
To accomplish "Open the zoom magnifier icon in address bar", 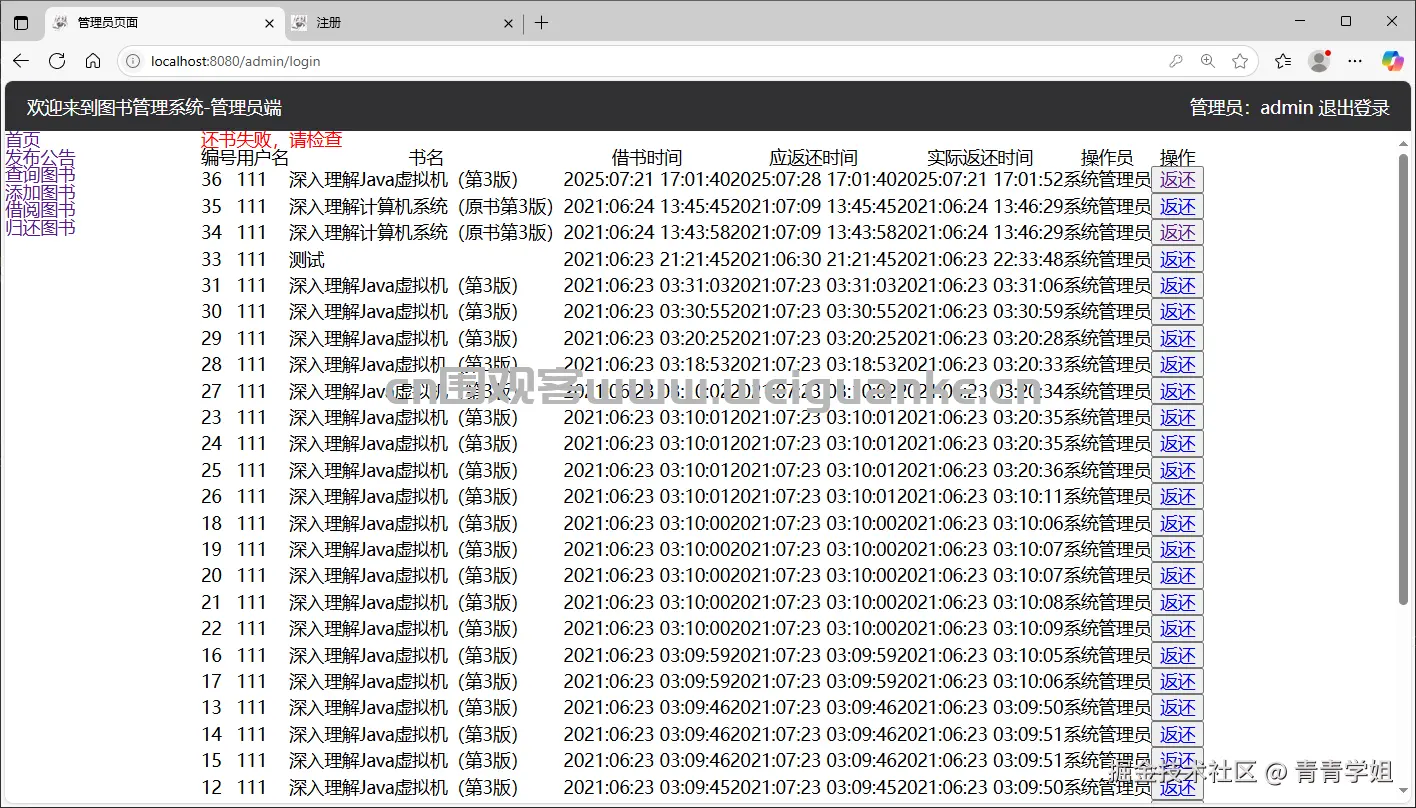I will pos(1208,61).
